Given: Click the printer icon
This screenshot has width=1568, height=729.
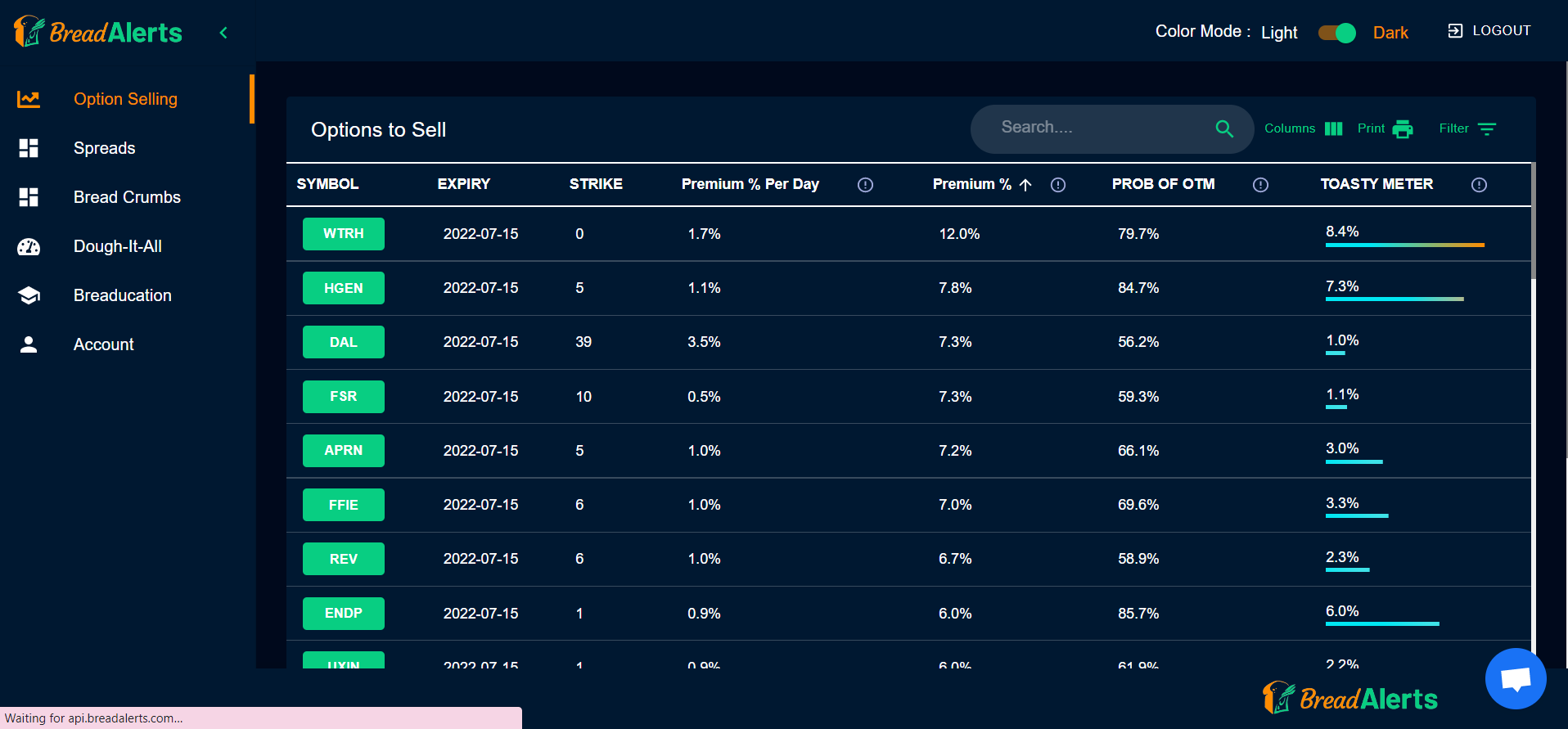Looking at the screenshot, I should [x=1403, y=128].
